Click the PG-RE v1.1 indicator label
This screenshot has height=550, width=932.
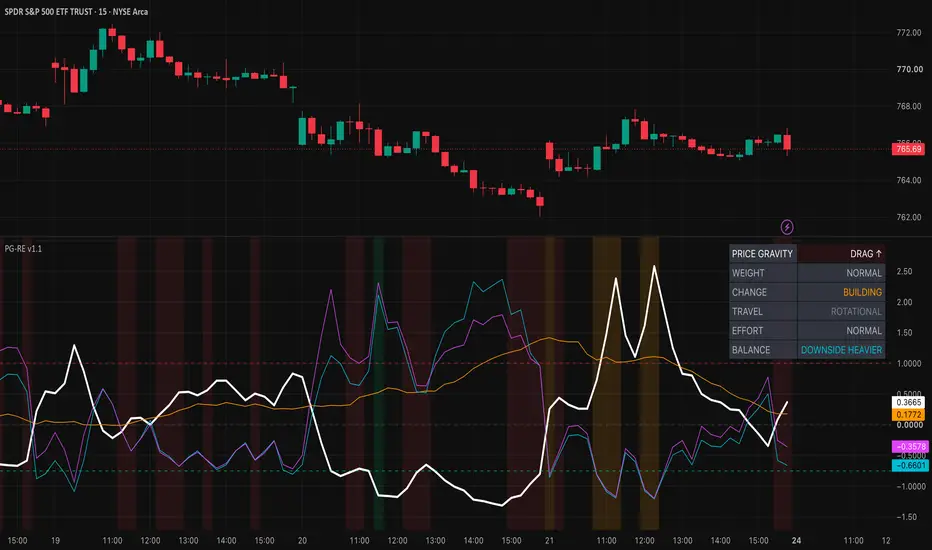(23, 249)
